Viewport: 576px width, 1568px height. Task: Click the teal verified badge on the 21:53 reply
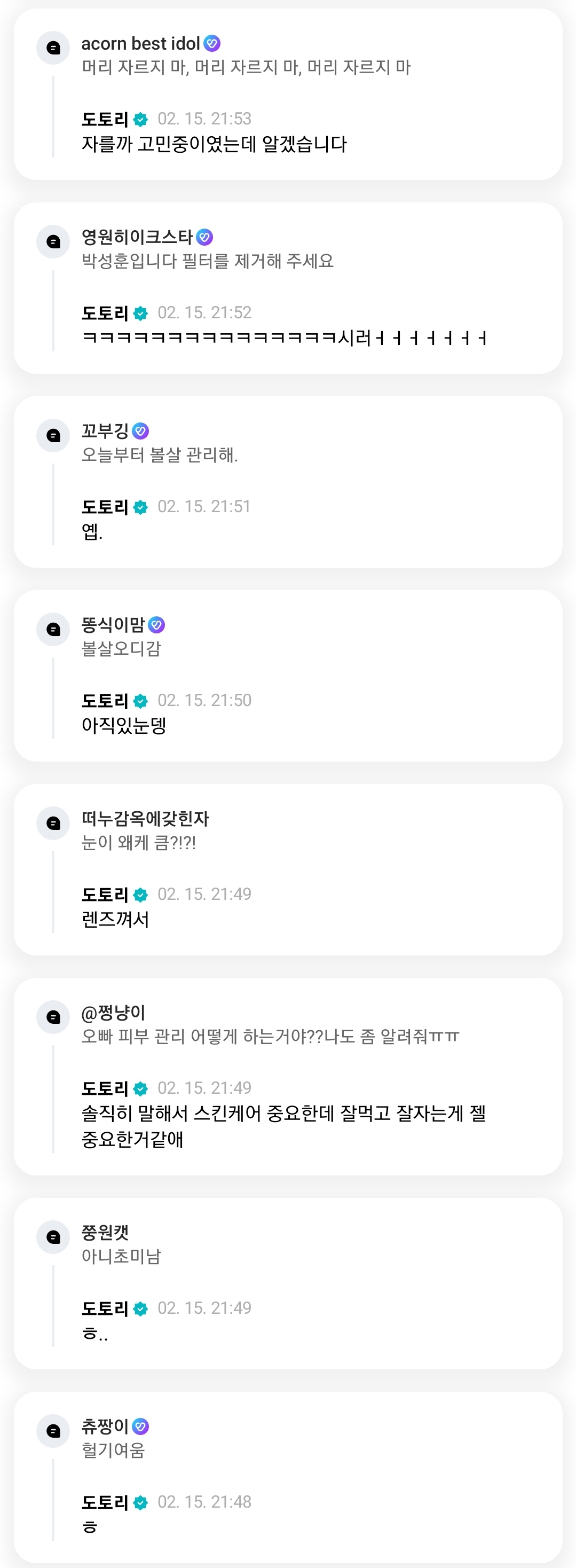(140, 119)
